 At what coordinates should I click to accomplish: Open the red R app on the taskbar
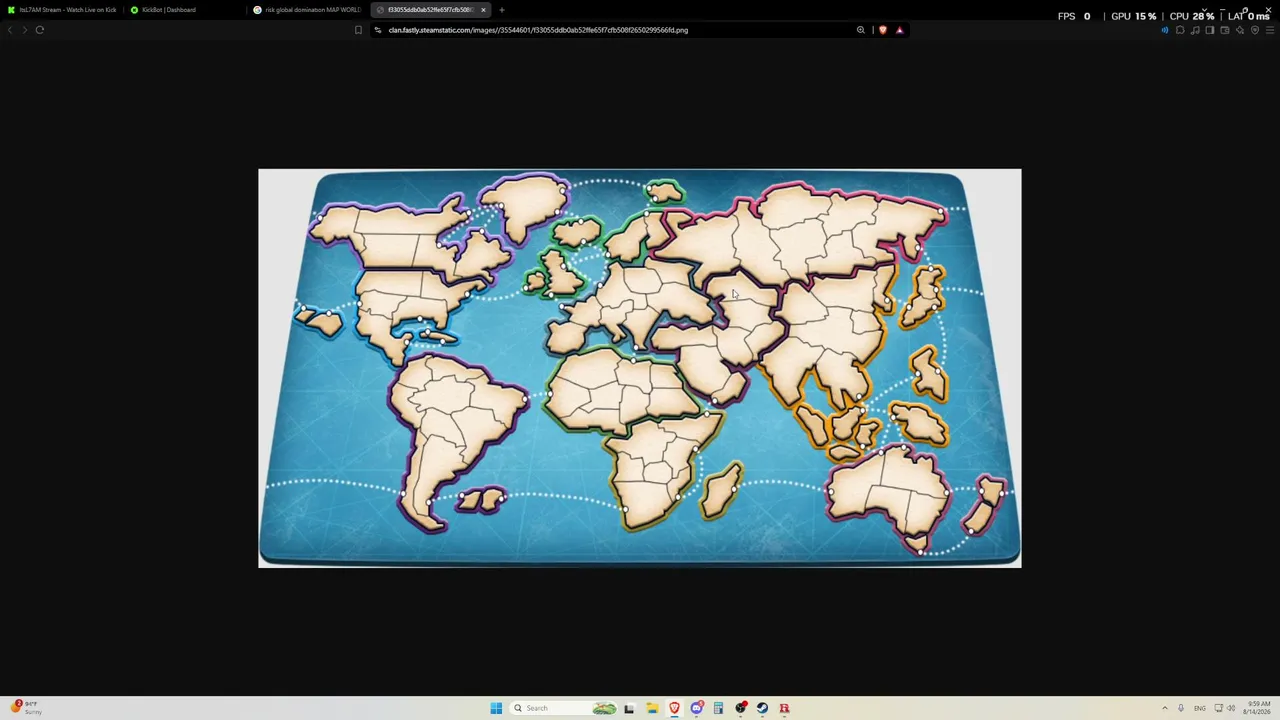click(x=784, y=708)
